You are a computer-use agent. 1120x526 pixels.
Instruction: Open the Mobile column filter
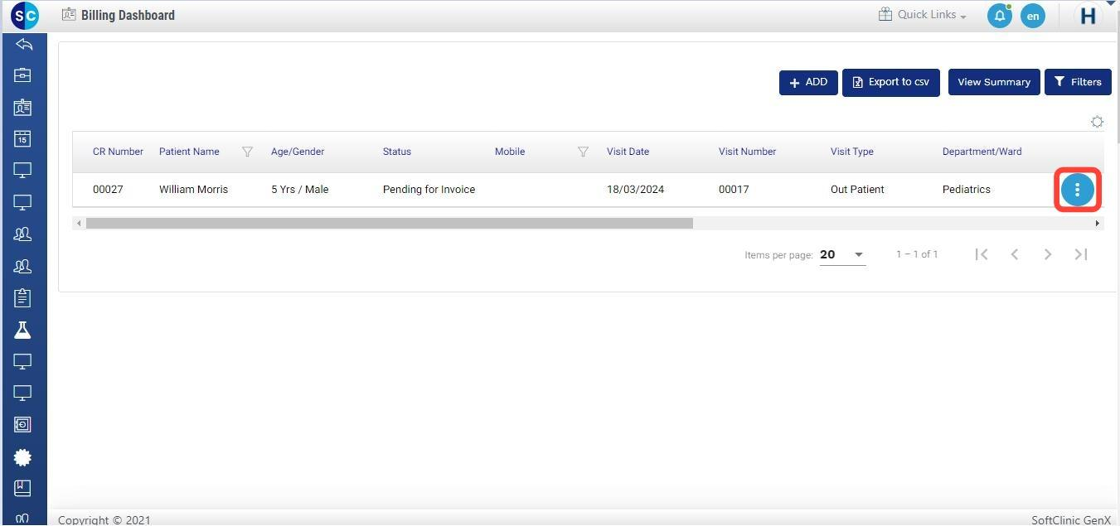pos(583,152)
